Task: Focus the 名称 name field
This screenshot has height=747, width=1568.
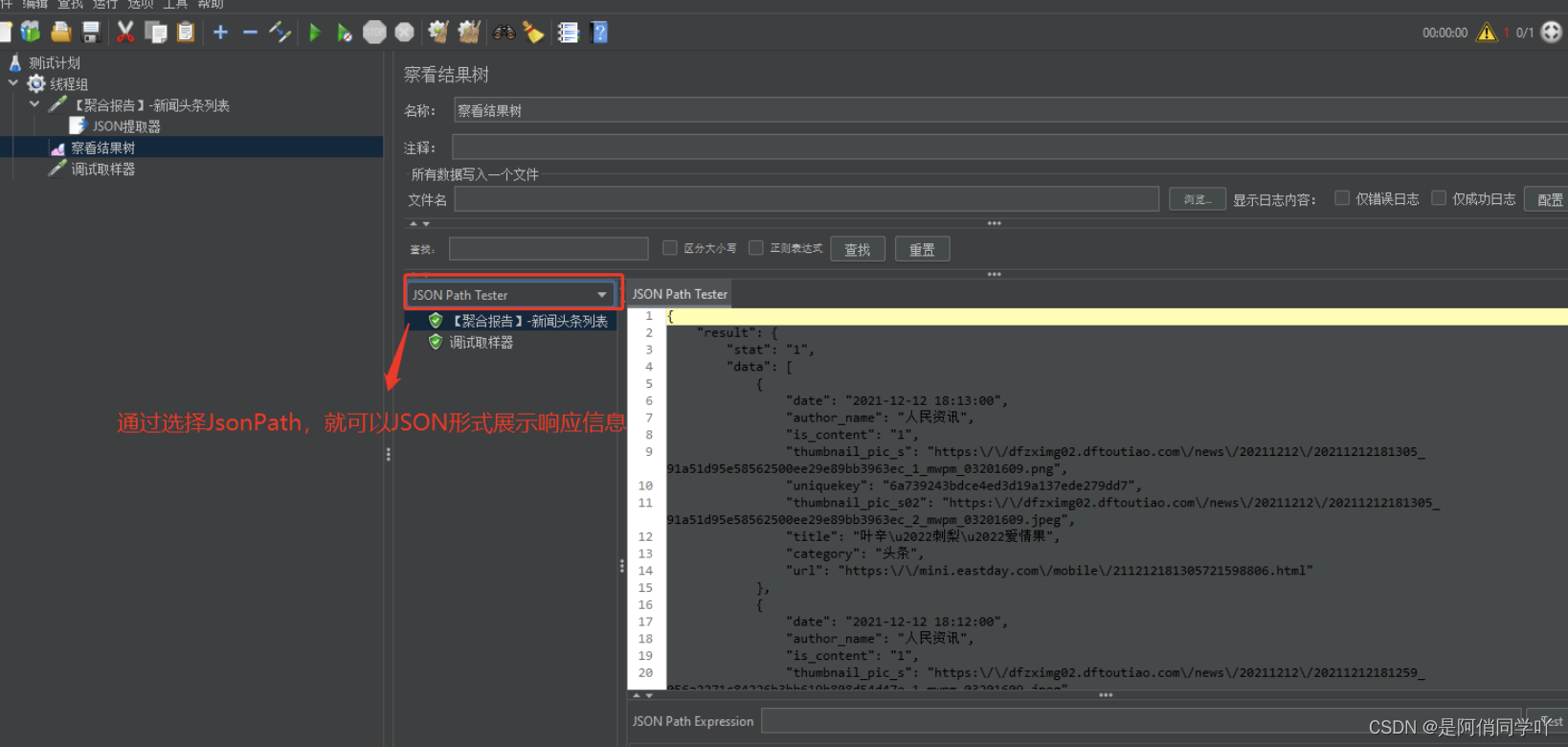Action: pos(1011,110)
